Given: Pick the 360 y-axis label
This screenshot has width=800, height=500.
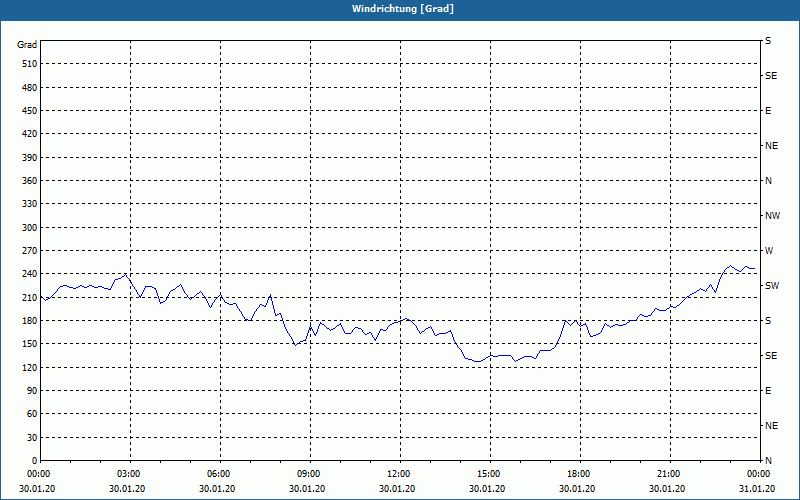Looking at the screenshot, I should click(30, 181).
